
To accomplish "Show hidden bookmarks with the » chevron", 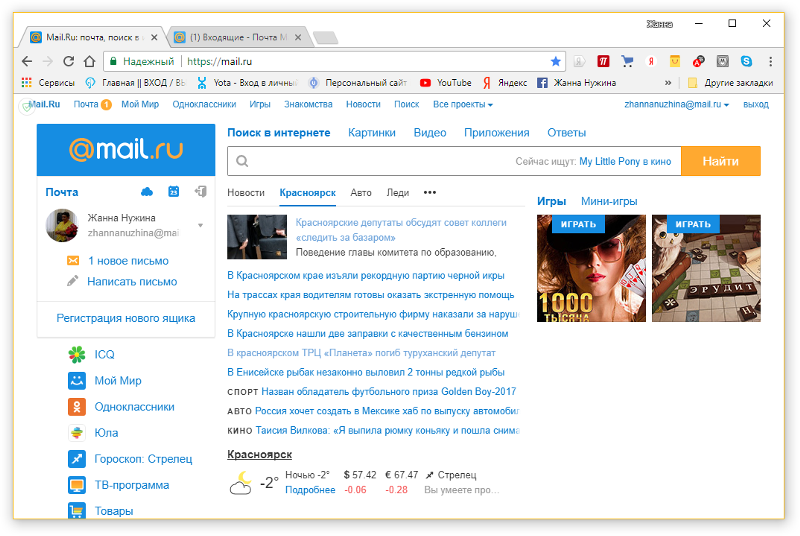I will pyautogui.click(x=668, y=83).
